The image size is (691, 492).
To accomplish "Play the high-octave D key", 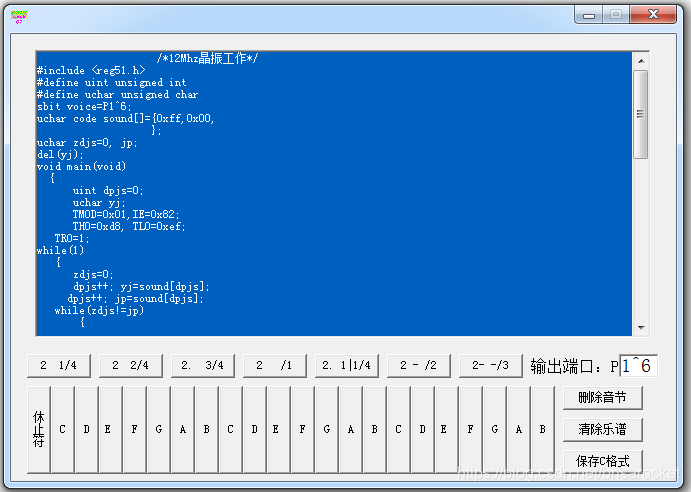I will 422,429.
